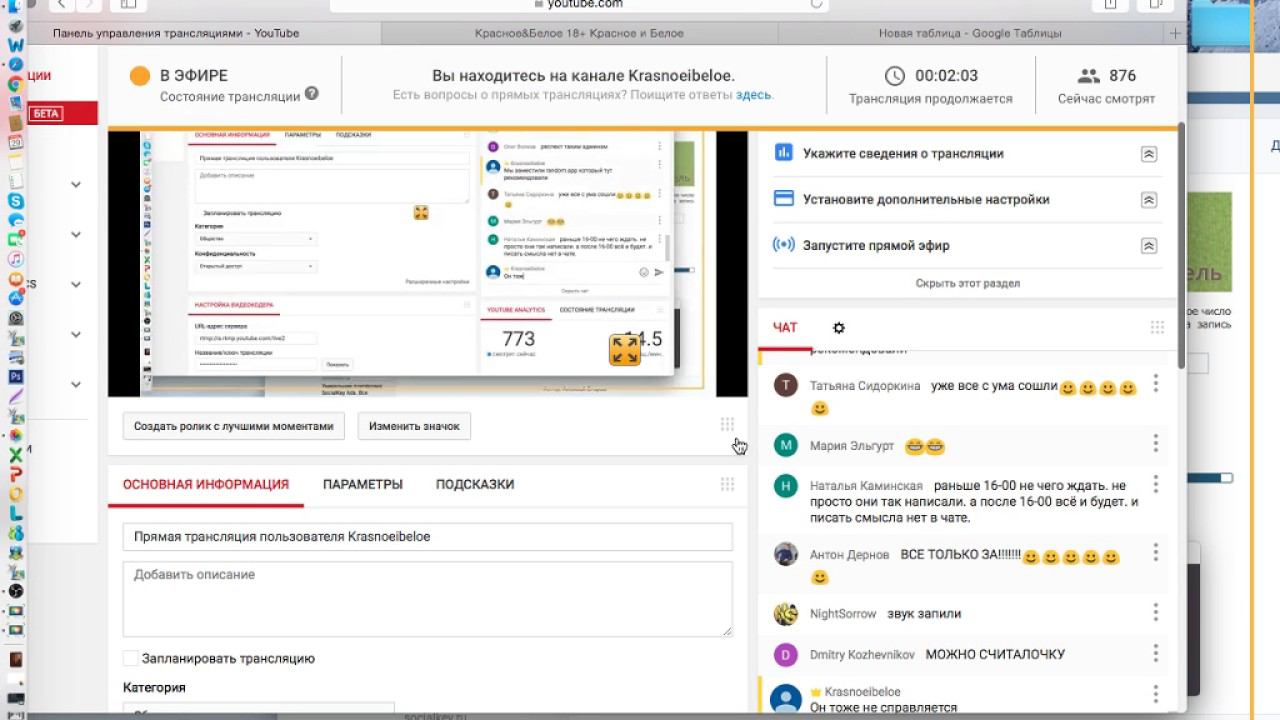Click the stream title input field
1280x720 pixels.
coord(428,536)
